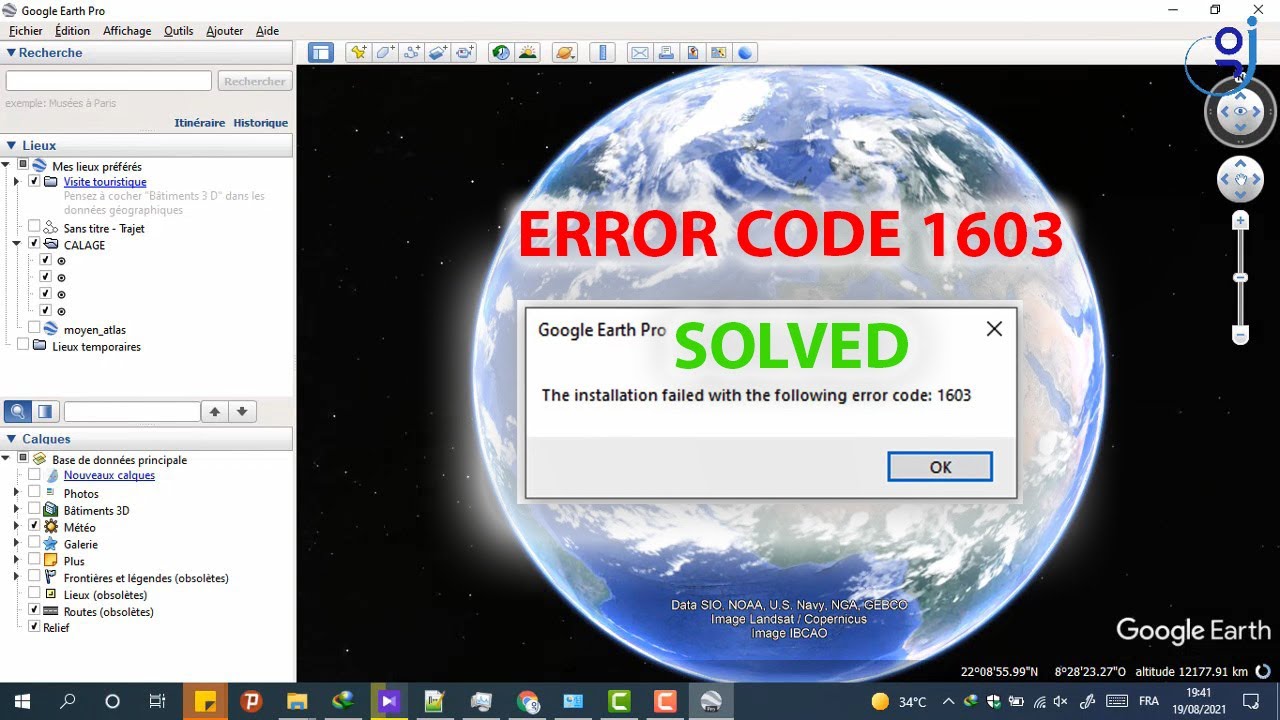Click the Rechercher button
Screen dimensions: 1280x720
255,81
